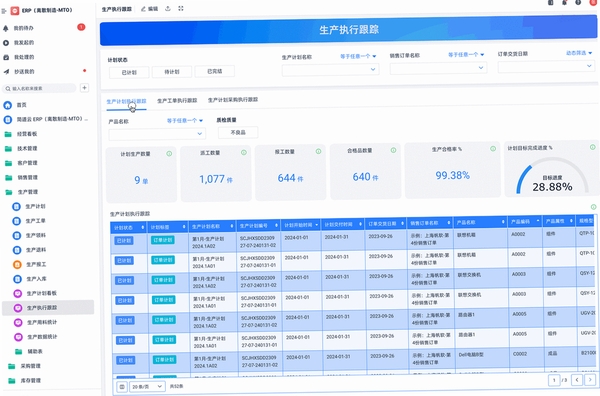Collapse the sidebar menu icon
Viewport: 600px width, 396px height.
coord(4,11)
